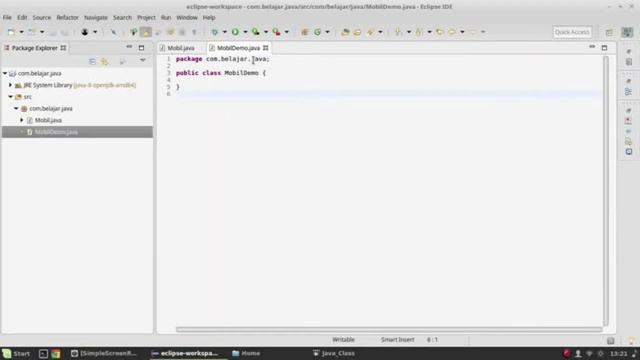Switch to SimpleScreenRecorder taskbar window

click(104, 353)
